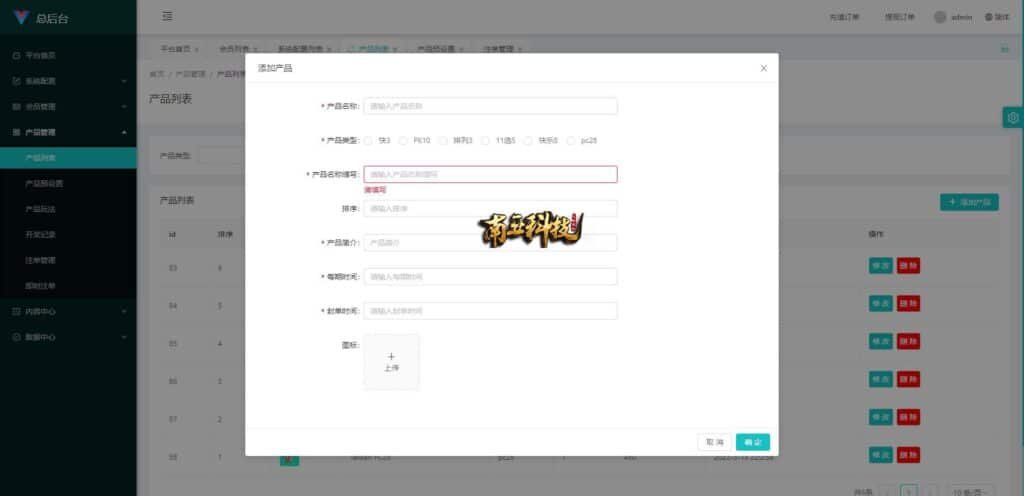The image size is (1024, 496).
Task: Choose the pc28 product type radio
Action: pos(571,141)
